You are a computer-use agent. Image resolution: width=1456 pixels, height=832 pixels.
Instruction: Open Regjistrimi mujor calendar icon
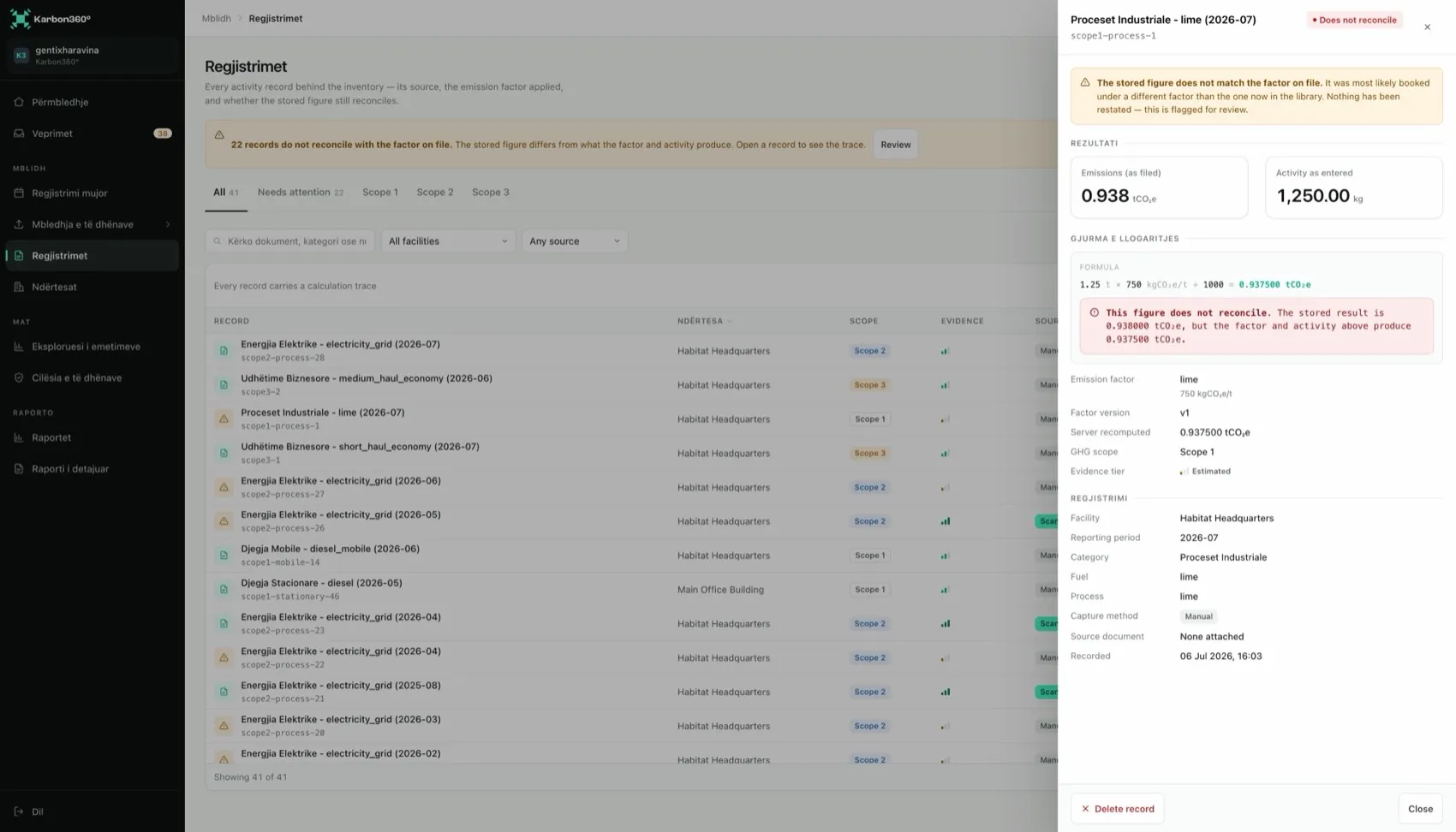pyautogui.click(x=19, y=193)
